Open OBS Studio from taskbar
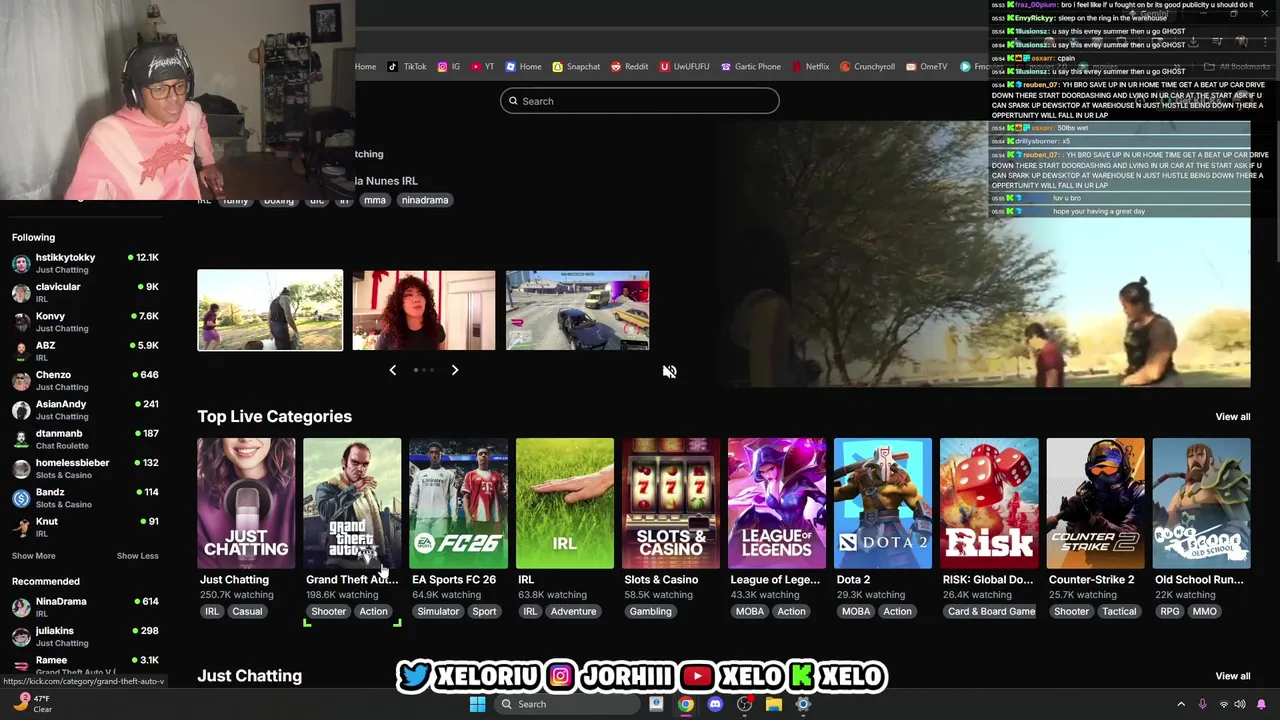The image size is (1280, 720). [744, 704]
